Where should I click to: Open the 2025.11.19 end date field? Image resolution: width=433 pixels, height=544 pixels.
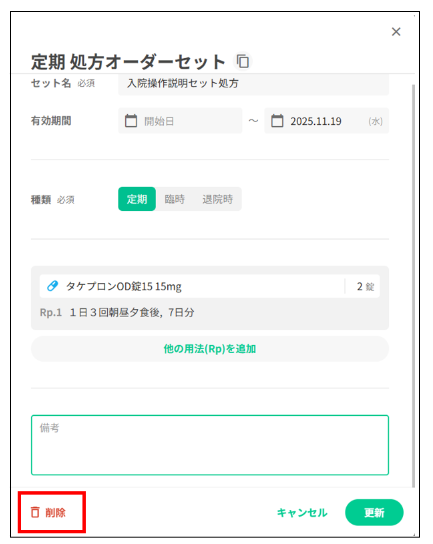326,121
